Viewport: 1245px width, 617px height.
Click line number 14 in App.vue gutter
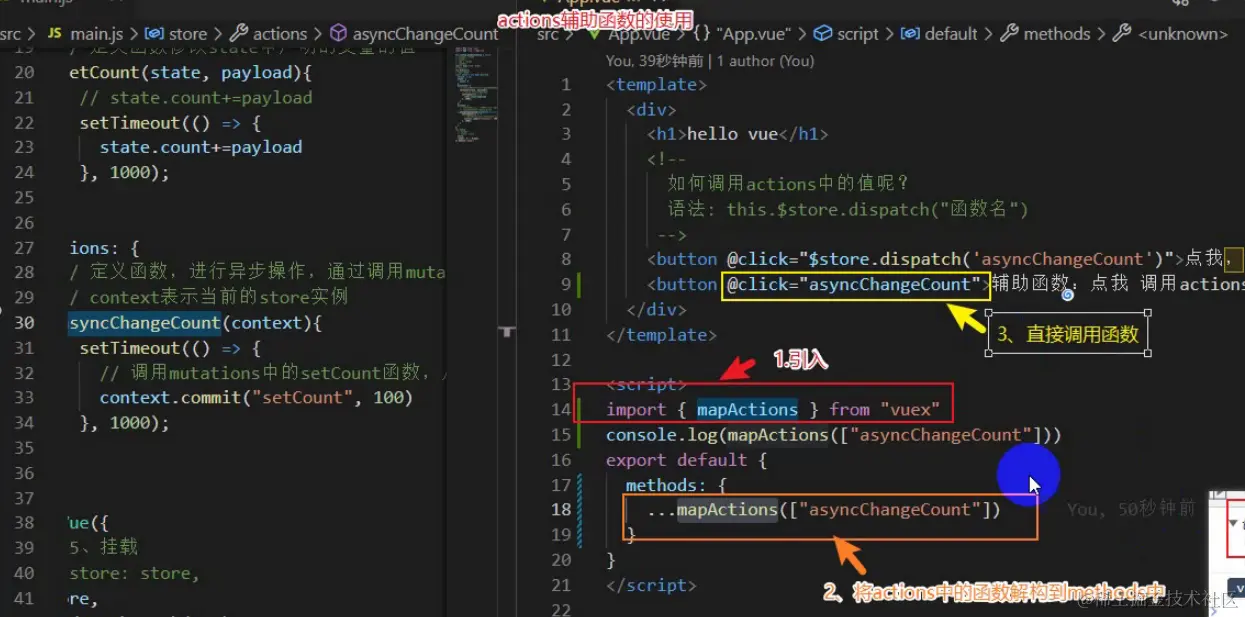[560, 409]
